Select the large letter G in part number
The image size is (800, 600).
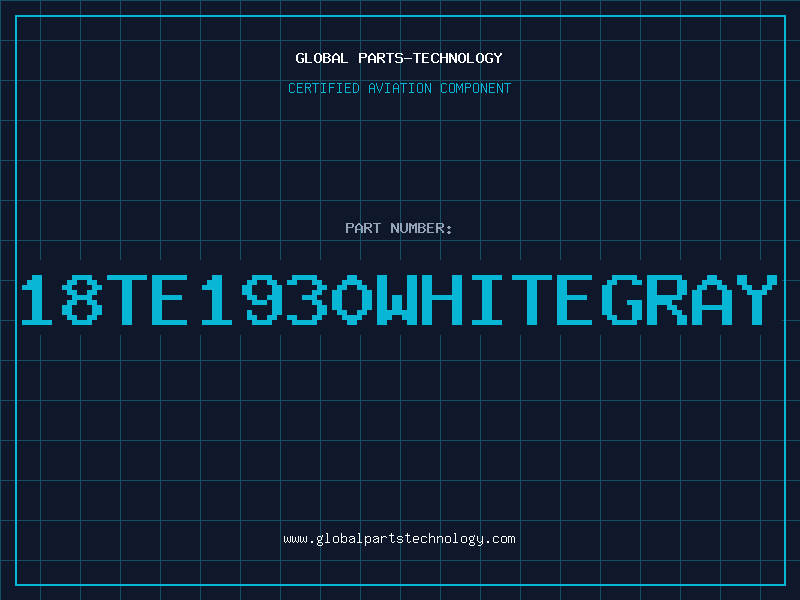pos(622,299)
